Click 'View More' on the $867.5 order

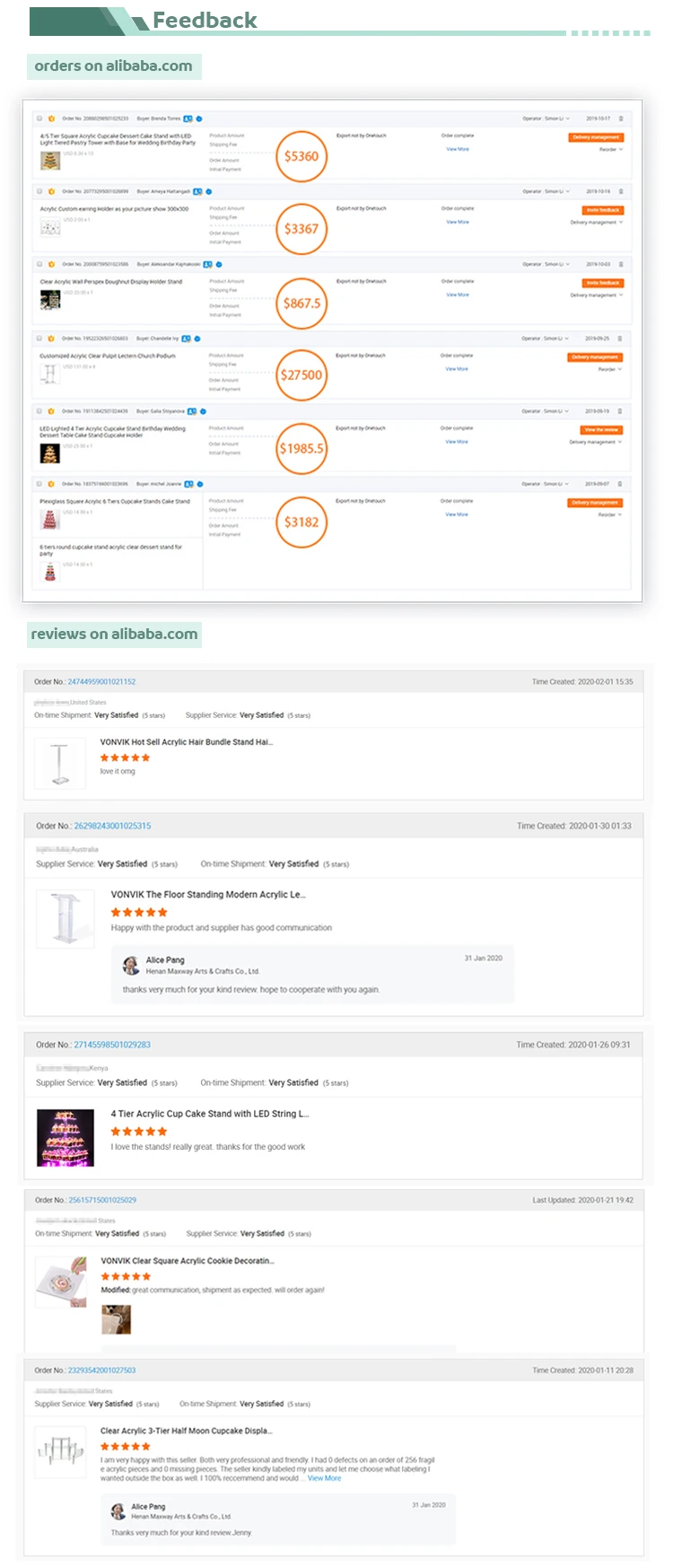(458, 294)
